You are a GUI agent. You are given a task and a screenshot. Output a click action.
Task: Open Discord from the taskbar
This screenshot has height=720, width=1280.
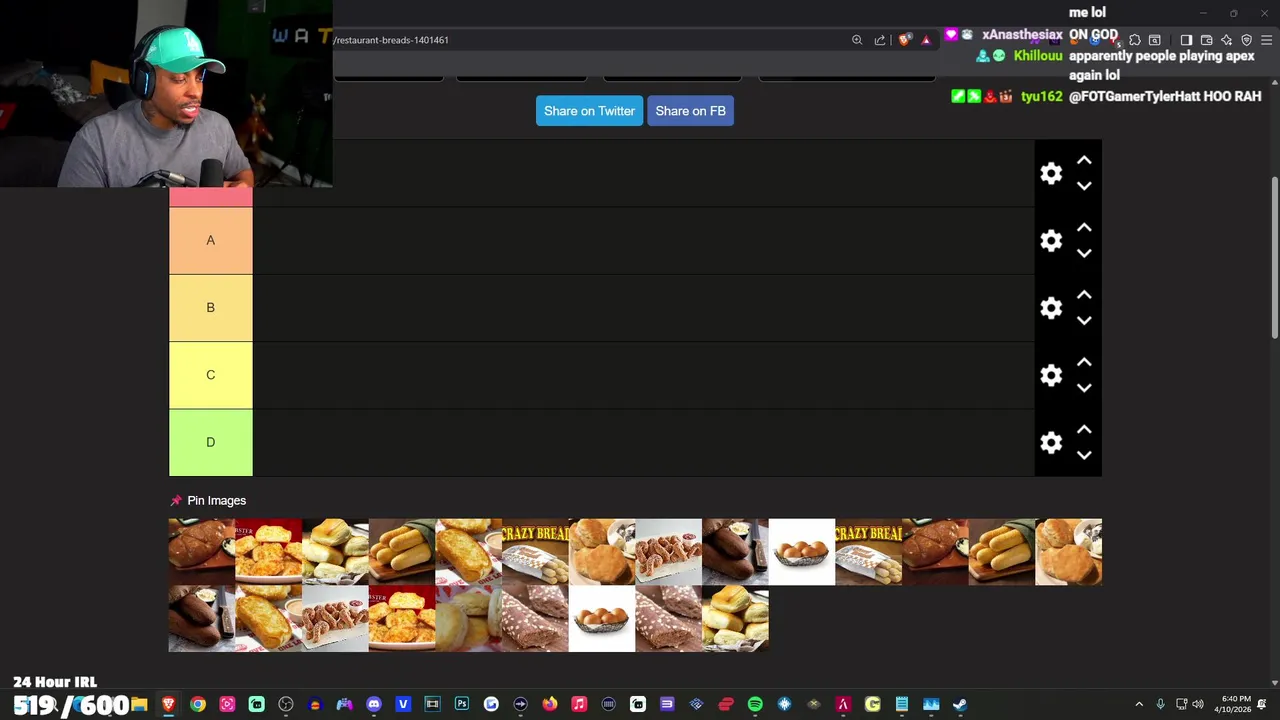tap(374, 705)
